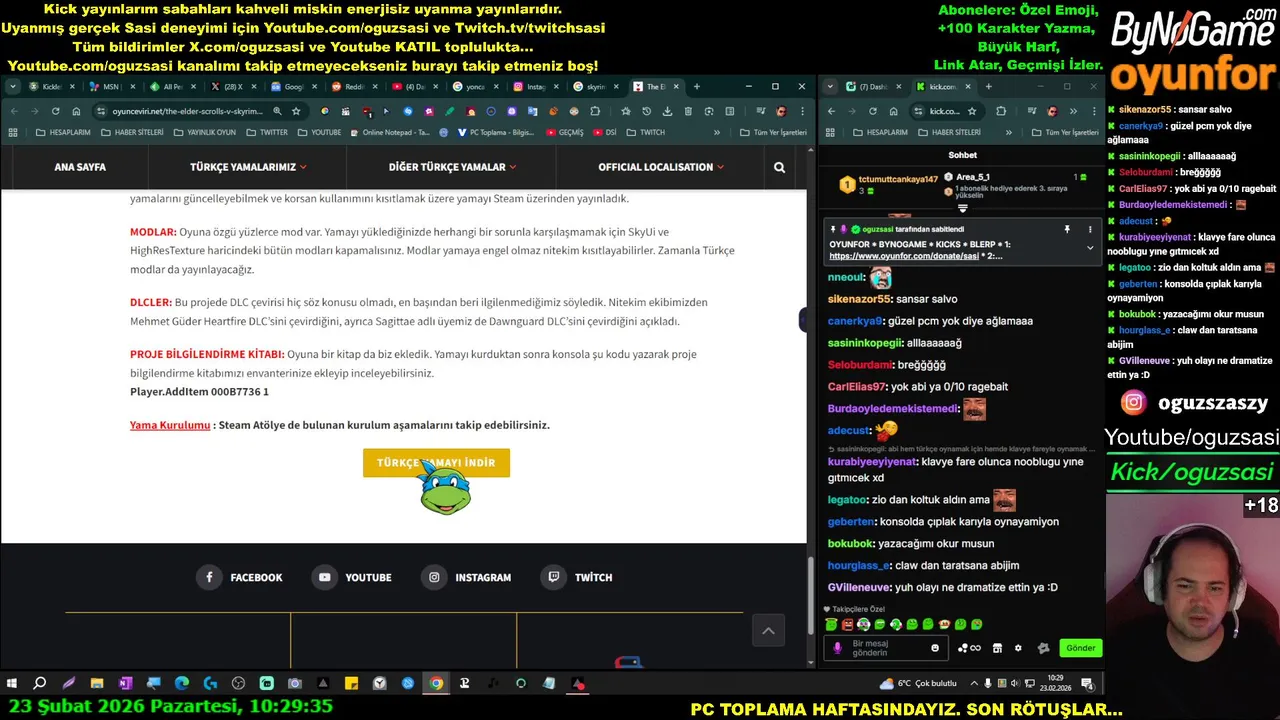Open the weather widget 6°C Çok bulutlu
The width and height of the screenshot is (1280, 720).
[x=919, y=684]
